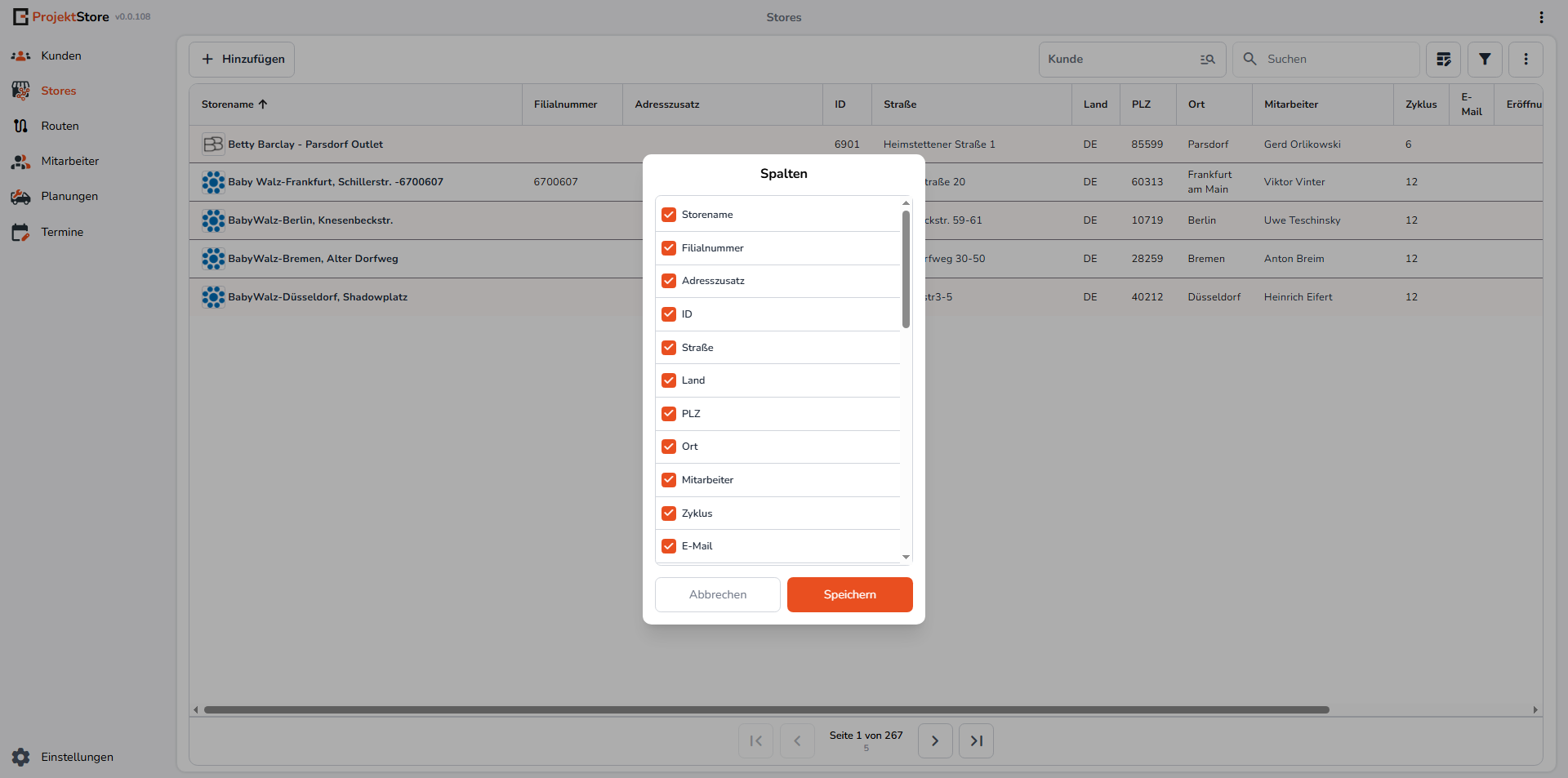
Task: Click the Routen route icon
Action: click(21, 127)
